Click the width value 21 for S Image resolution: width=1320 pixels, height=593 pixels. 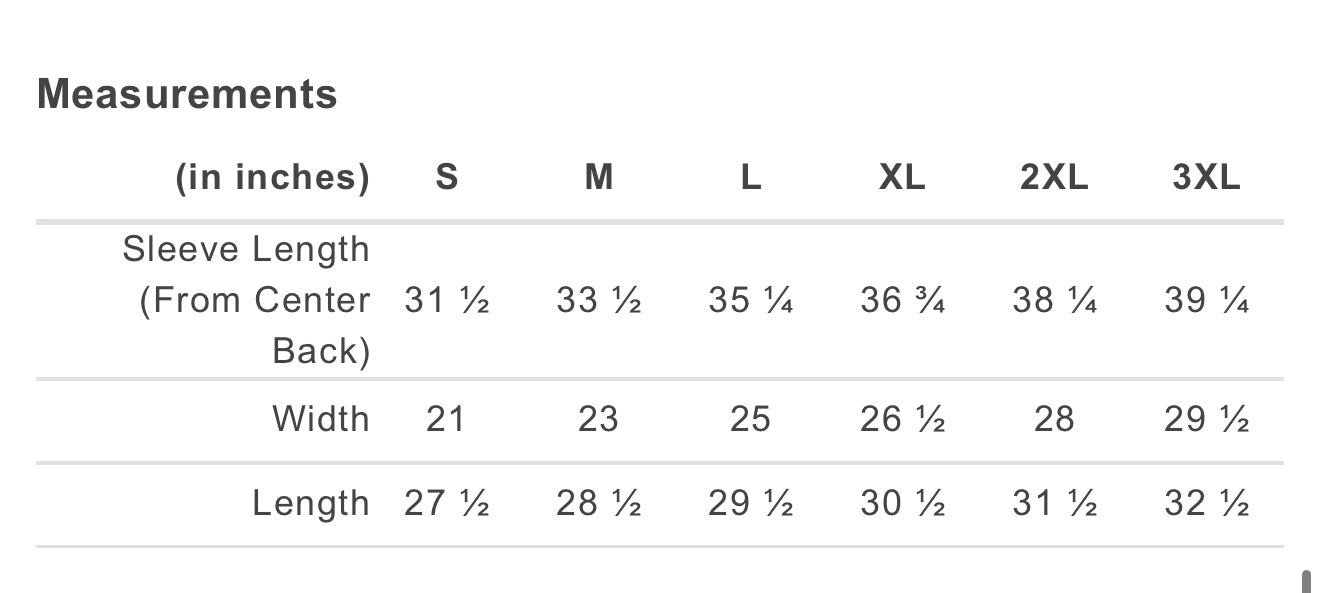447,419
